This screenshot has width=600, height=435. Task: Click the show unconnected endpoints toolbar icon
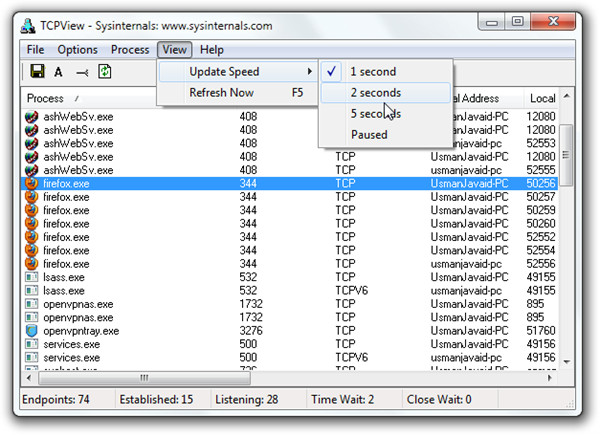coord(82,72)
